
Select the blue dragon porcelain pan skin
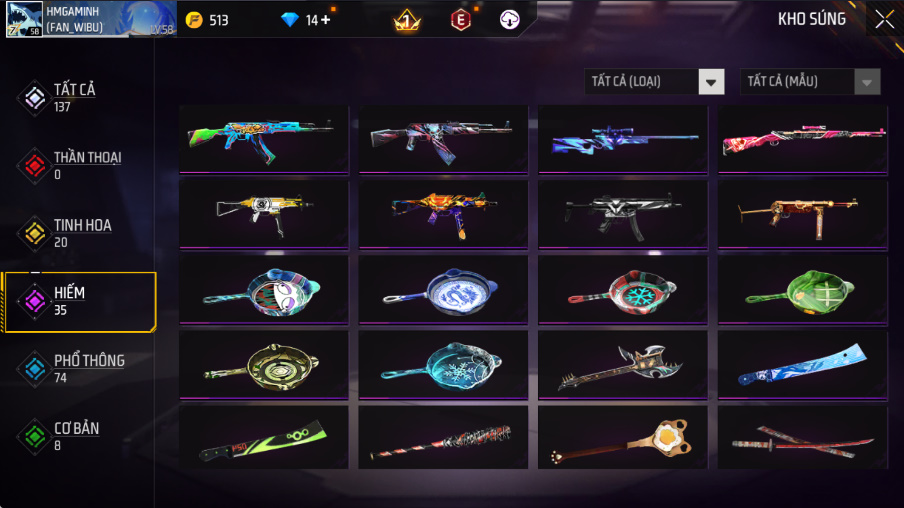[x=443, y=289]
